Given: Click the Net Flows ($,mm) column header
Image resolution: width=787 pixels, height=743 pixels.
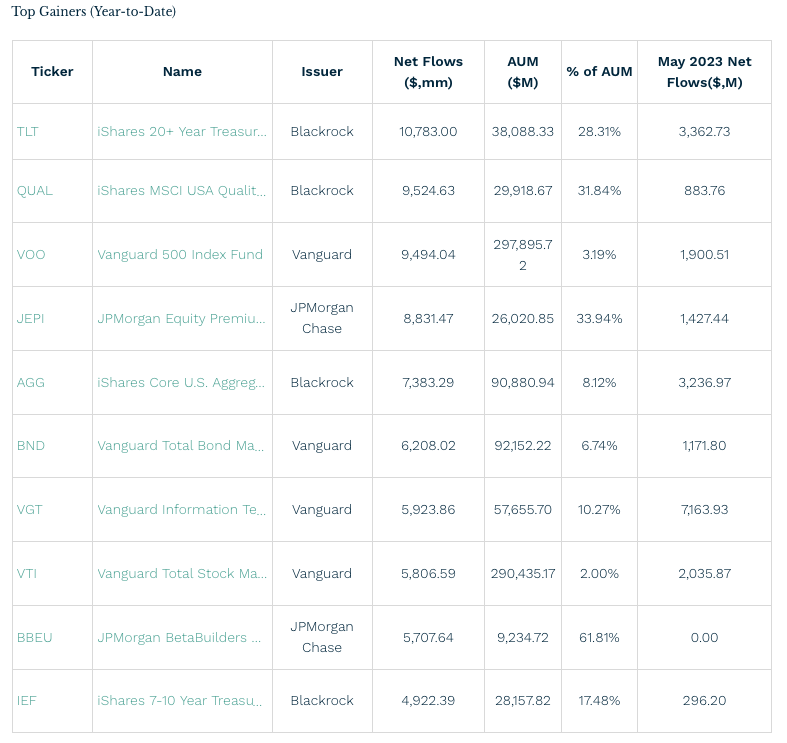Looking at the screenshot, I should [x=428, y=72].
